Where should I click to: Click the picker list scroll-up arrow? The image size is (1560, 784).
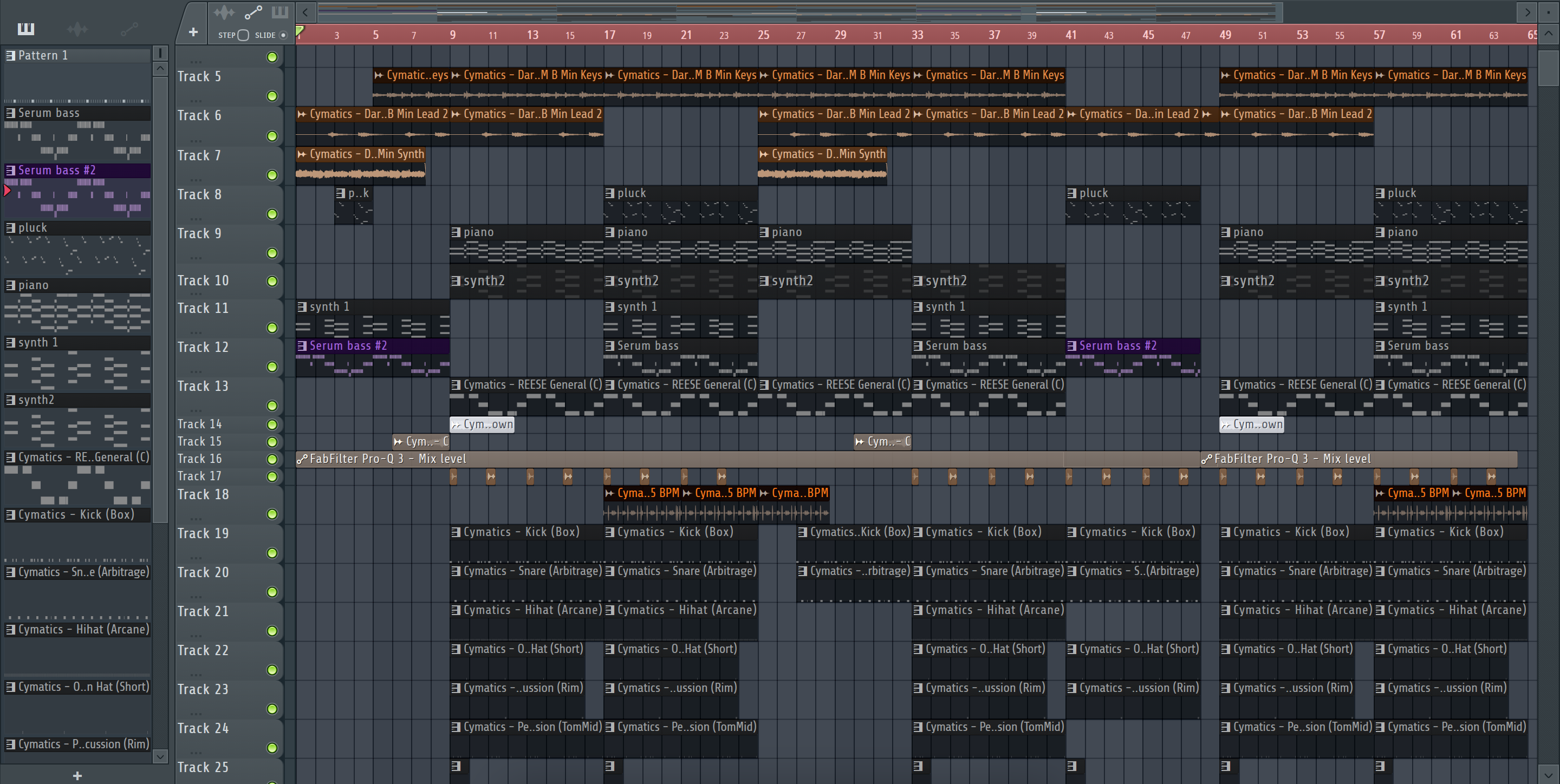(x=160, y=68)
